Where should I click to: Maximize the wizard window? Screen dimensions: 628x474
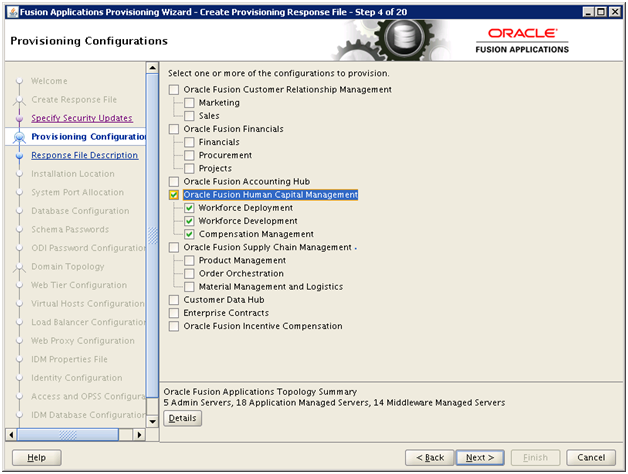click(x=601, y=12)
